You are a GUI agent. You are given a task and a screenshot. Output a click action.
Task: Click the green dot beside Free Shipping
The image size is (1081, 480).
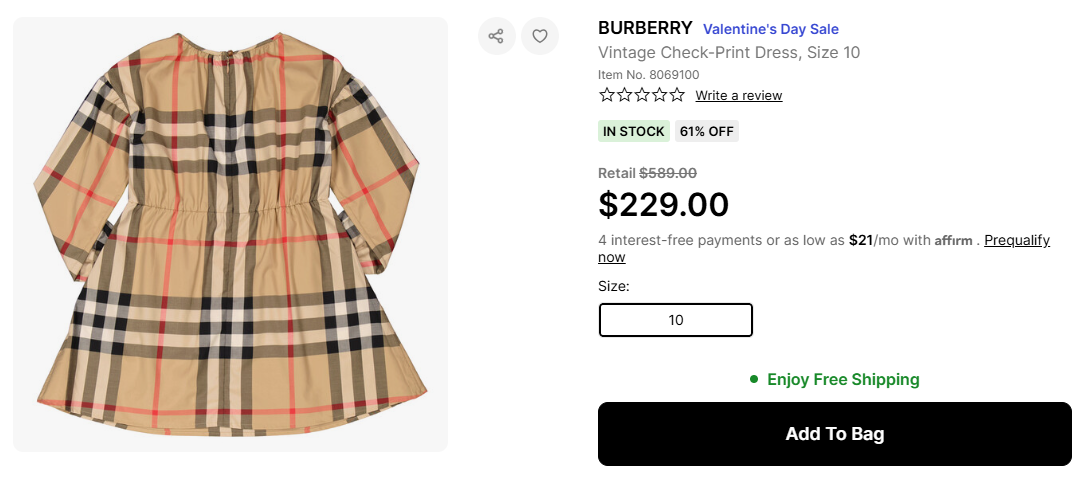(755, 379)
